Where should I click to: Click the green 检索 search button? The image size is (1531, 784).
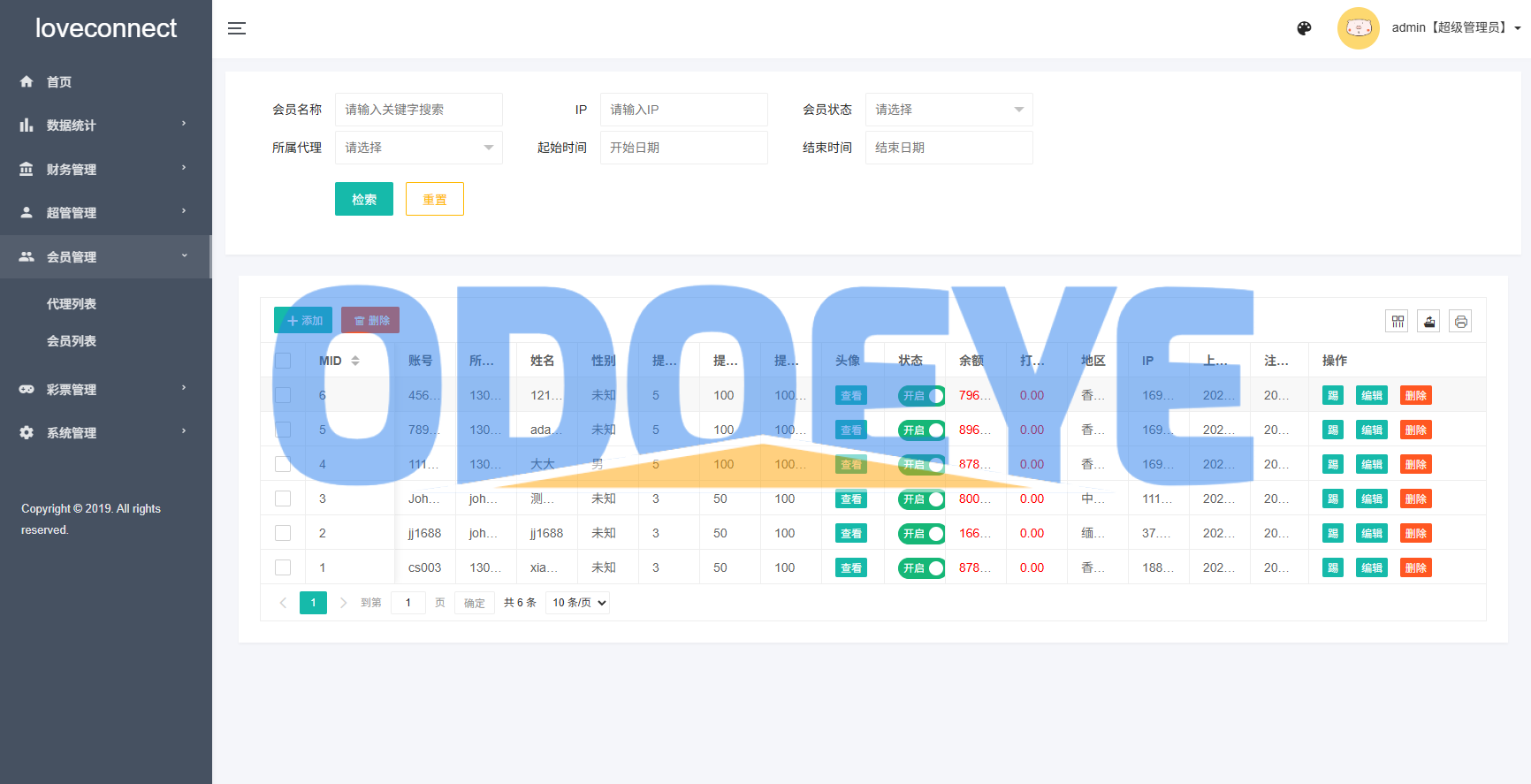tap(364, 200)
